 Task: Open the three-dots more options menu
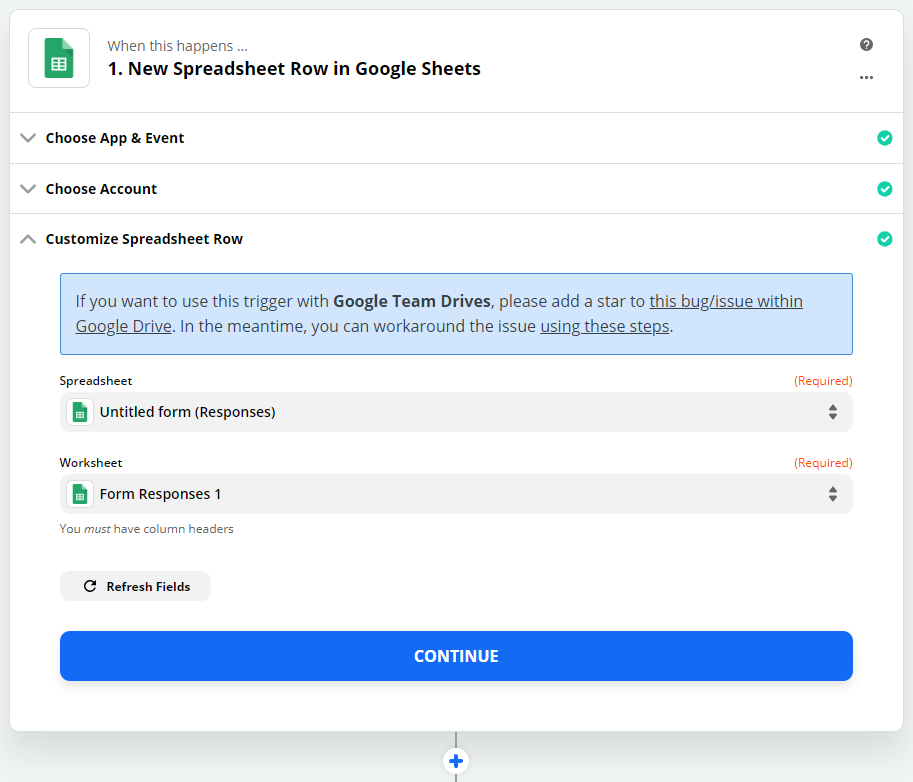coord(866,77)
